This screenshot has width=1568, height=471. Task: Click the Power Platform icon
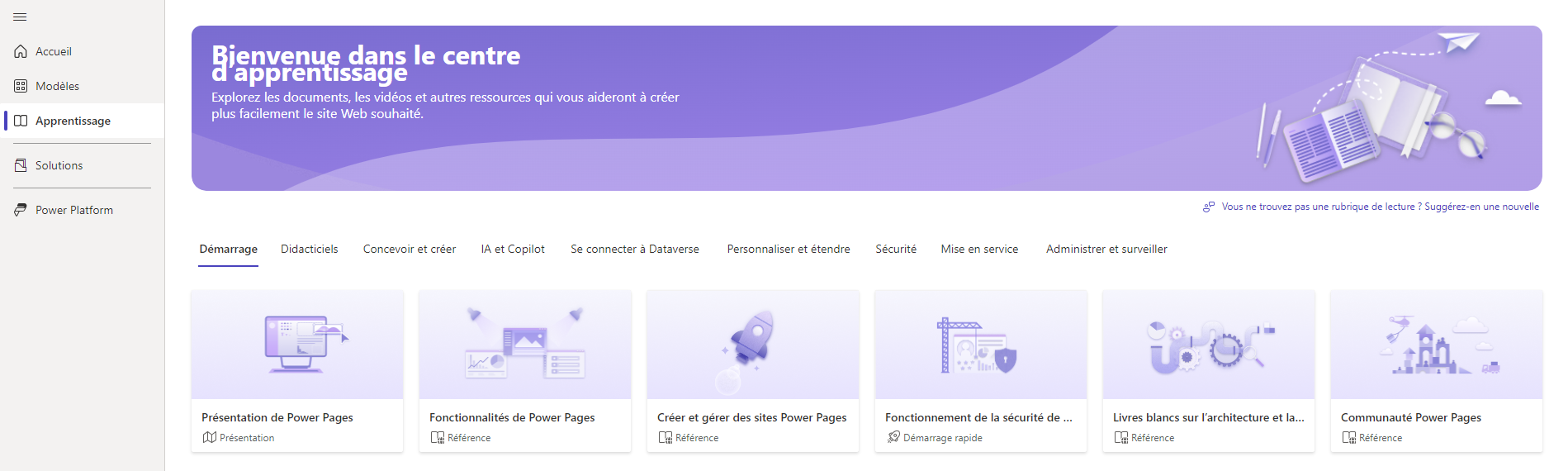point(21,210)
